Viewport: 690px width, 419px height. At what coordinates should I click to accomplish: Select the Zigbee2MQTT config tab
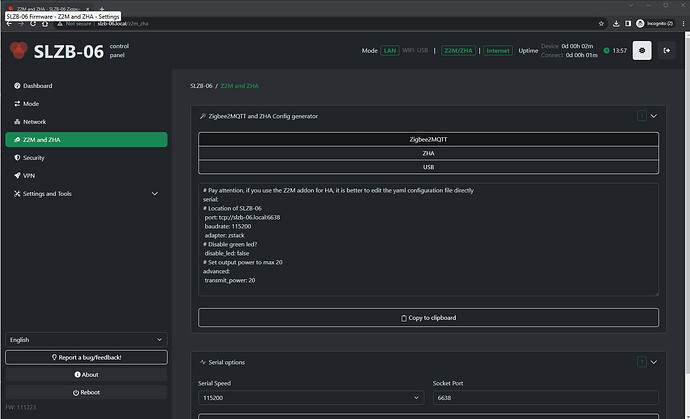(x=428, y=140)
